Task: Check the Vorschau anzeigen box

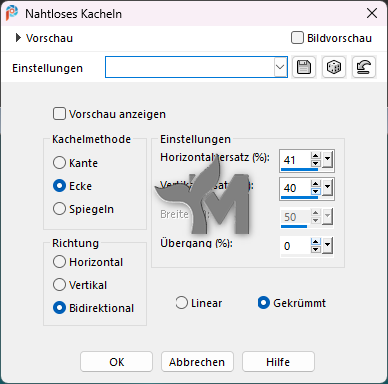Action: pyautogui.click(x=59, y=114)
